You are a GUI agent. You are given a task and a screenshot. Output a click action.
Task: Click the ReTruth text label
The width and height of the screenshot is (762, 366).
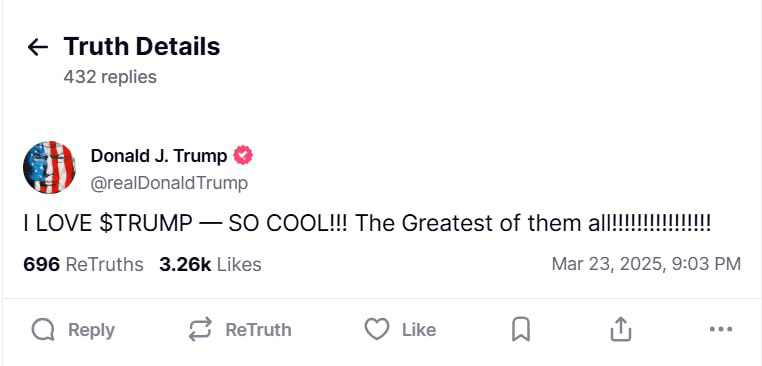point(259,330)
